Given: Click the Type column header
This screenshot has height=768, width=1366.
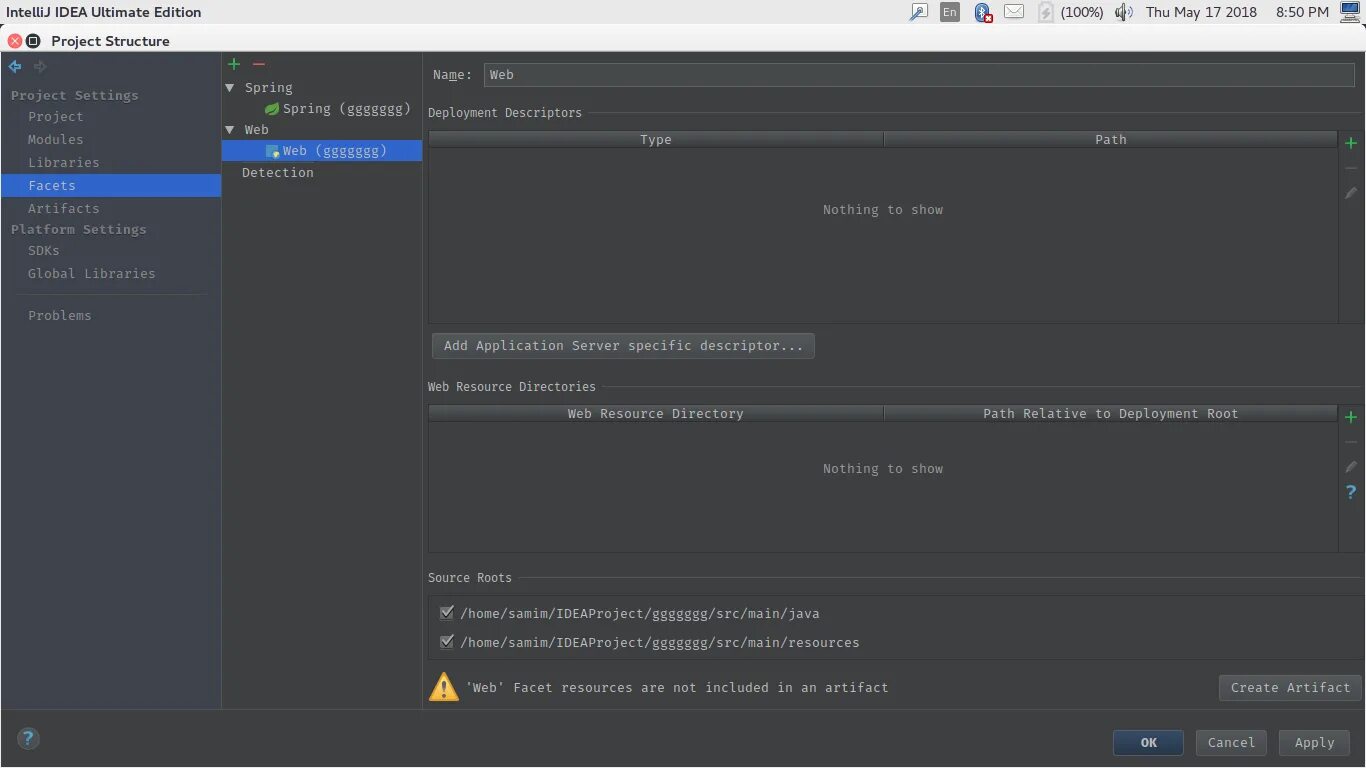Looking at the screenshot, I should 656,140.
